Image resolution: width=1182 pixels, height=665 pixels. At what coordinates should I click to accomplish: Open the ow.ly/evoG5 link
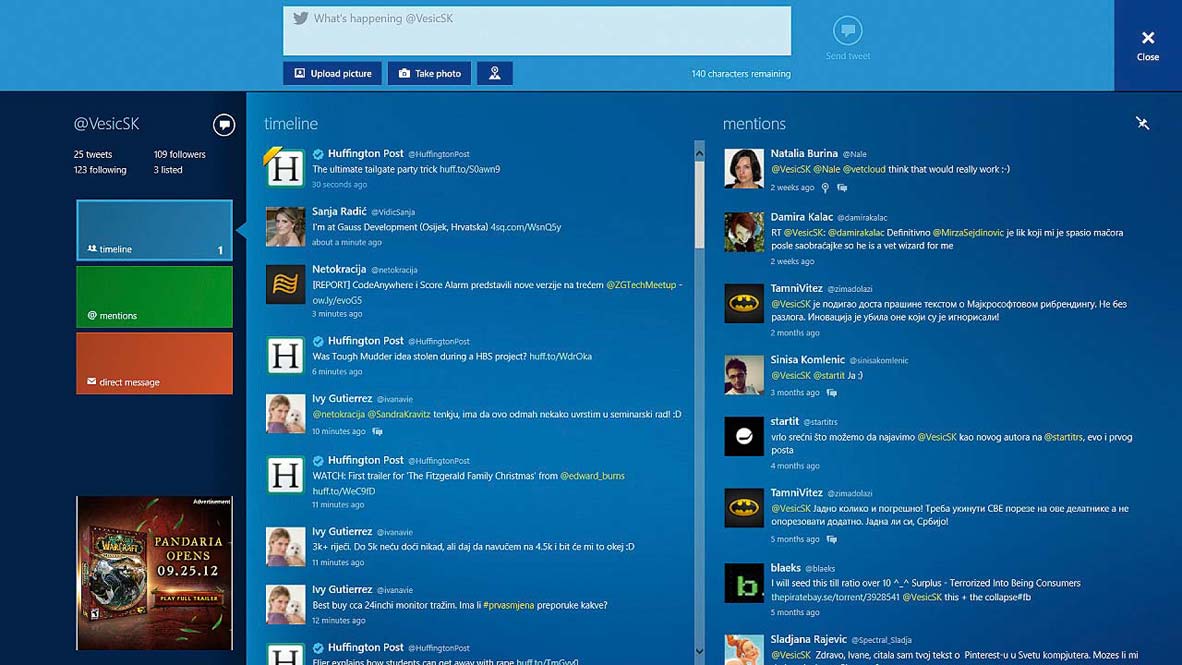pos(337,300)
